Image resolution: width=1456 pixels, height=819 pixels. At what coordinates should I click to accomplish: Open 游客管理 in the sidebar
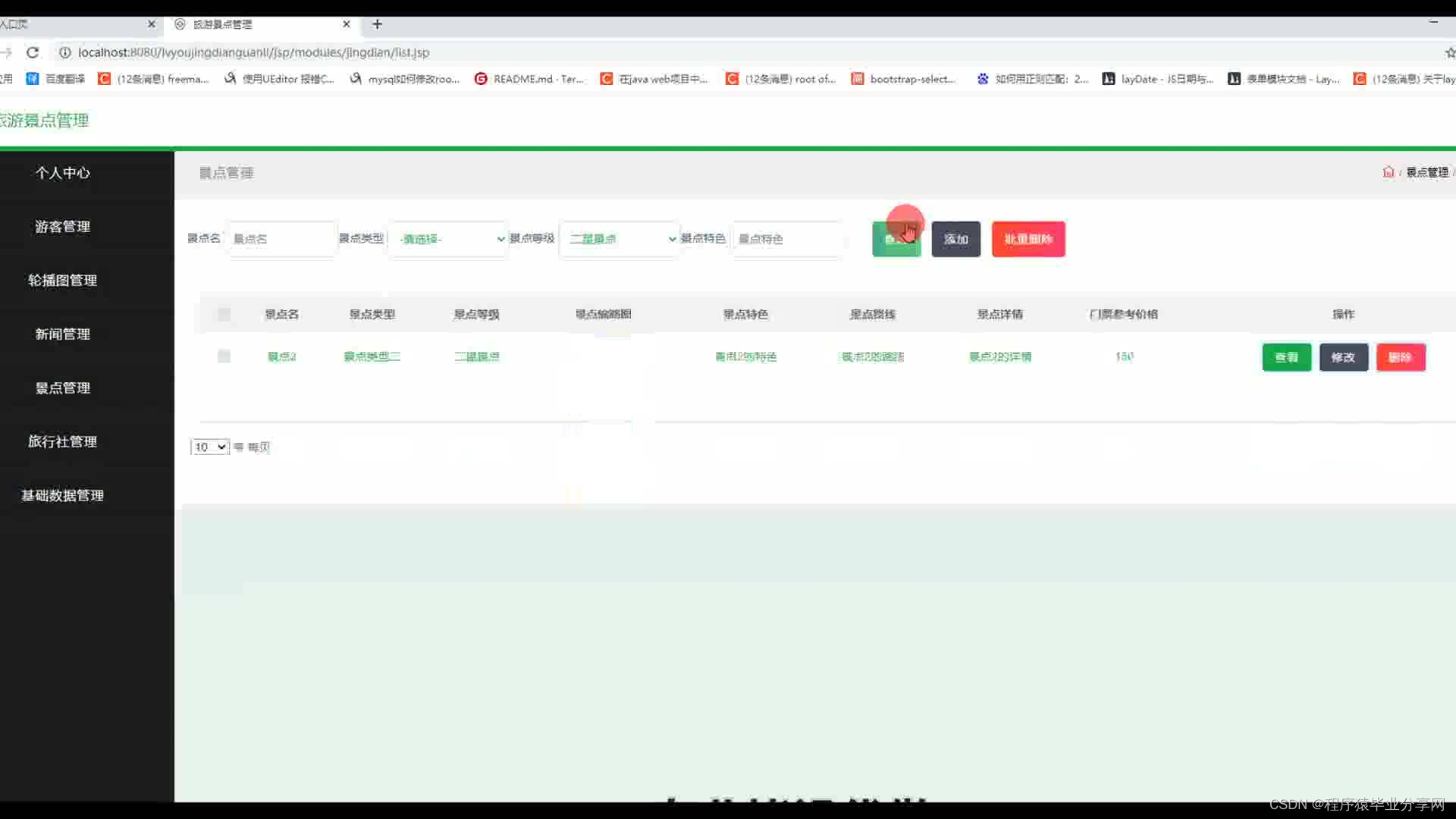click(63, 227)
